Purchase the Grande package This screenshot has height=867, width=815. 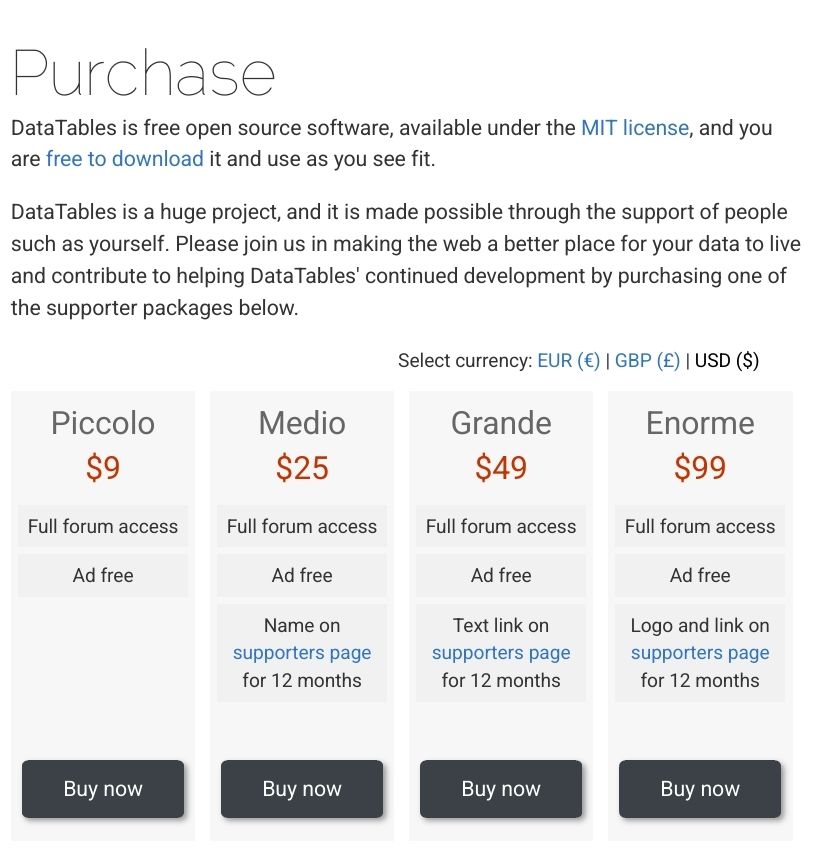[501, 789]
